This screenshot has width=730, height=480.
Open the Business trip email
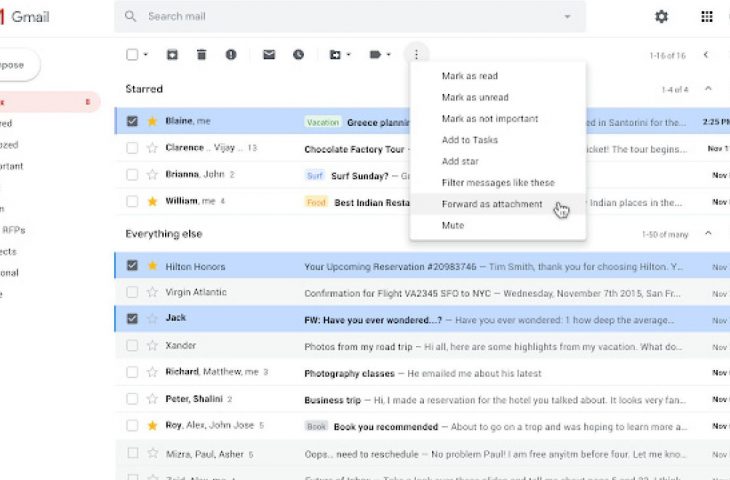pos(422,399)
